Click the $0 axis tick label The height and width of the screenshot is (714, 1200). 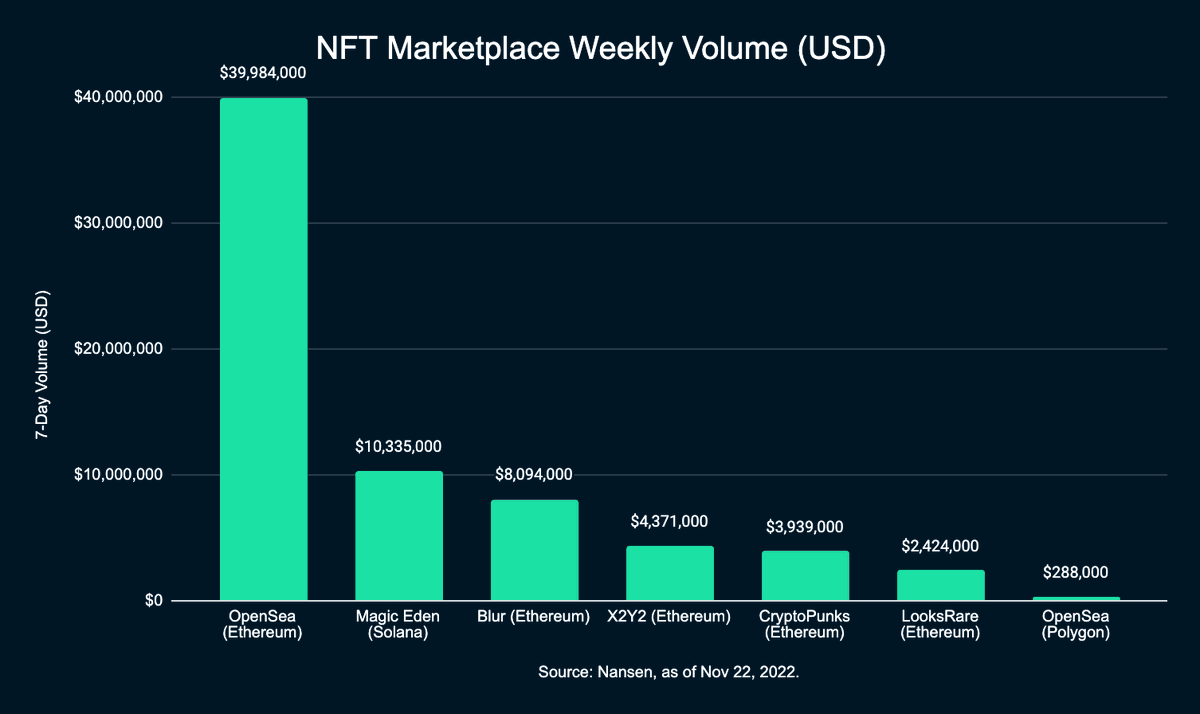(x=155, y=601)
